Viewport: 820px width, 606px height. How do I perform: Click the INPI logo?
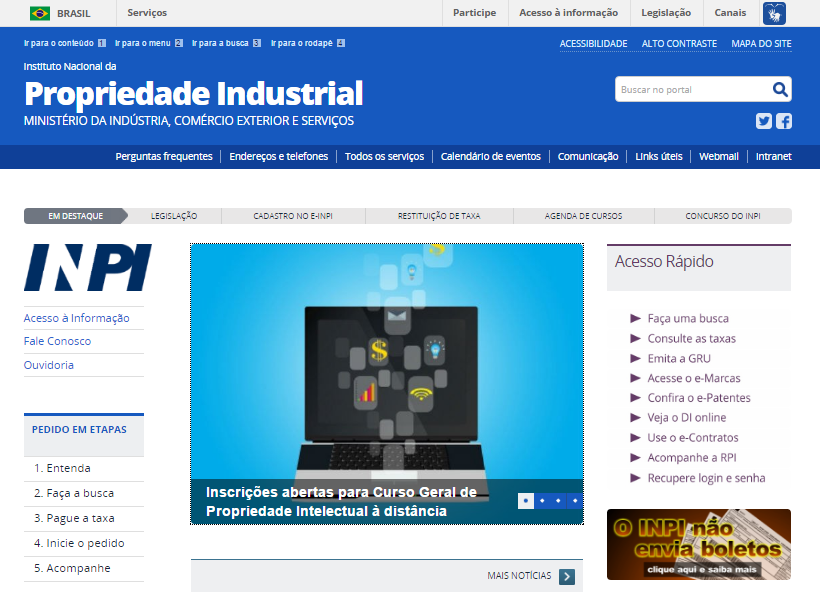pos(87,267)
